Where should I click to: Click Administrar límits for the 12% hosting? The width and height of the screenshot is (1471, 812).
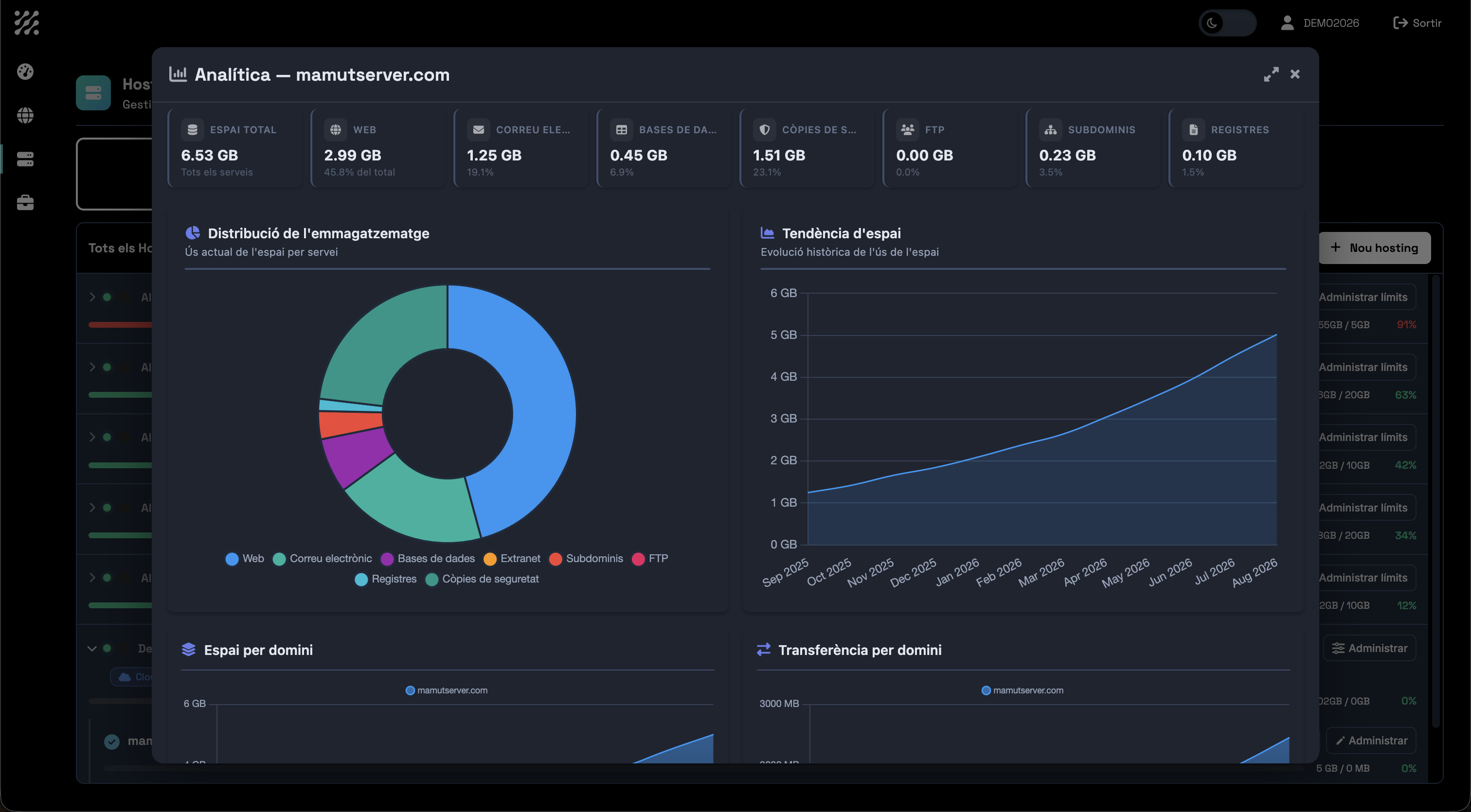[1367, 578]
